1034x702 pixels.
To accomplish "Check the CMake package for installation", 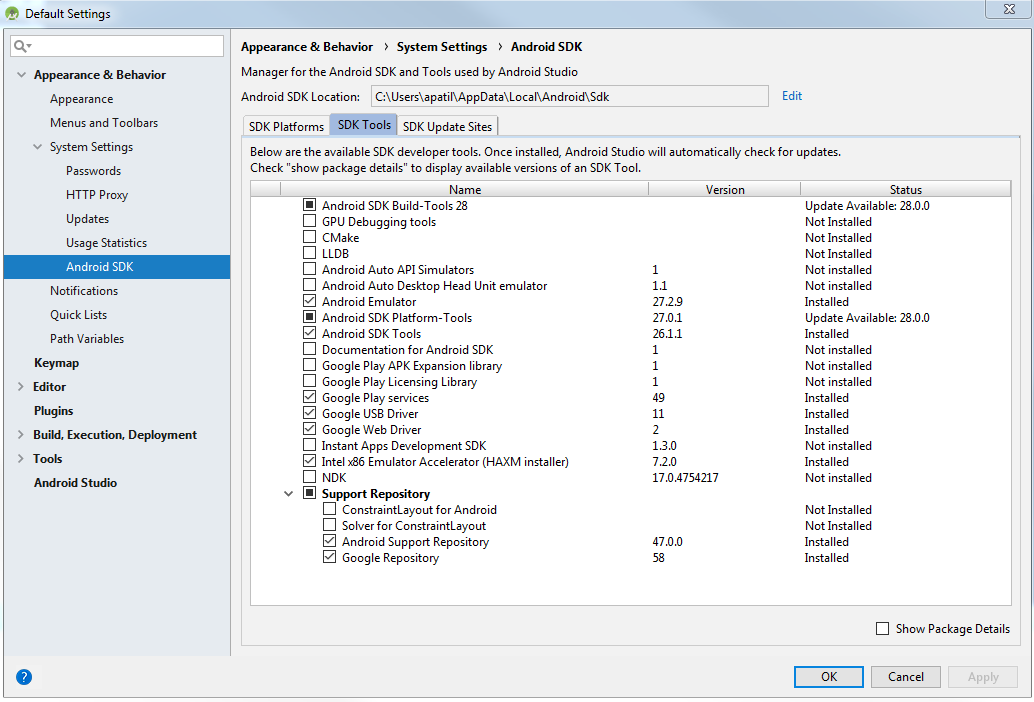I will pyautogui.click(x=309, y=237).
